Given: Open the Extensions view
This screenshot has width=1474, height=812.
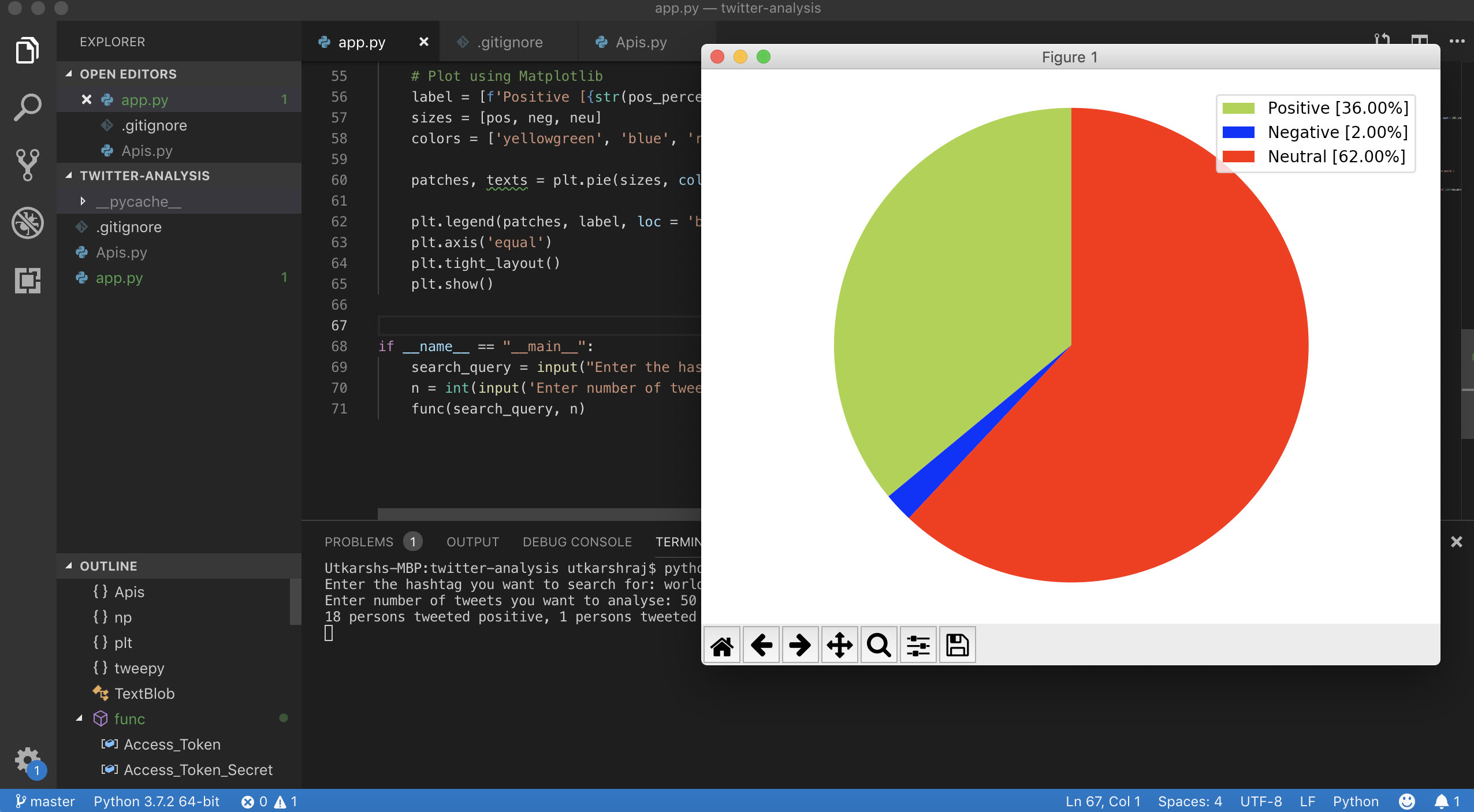Looking at the screenshot, I should (27, 281).
